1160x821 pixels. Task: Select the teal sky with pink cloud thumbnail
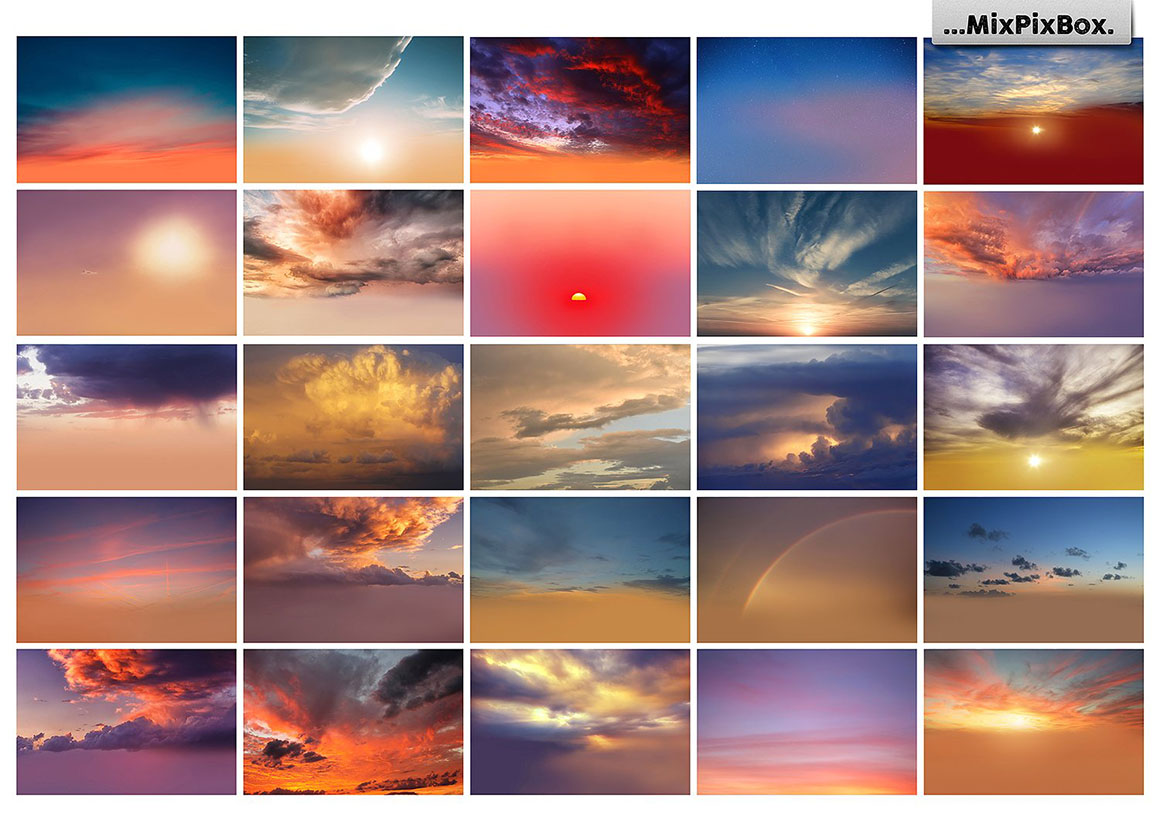[127, 110]
